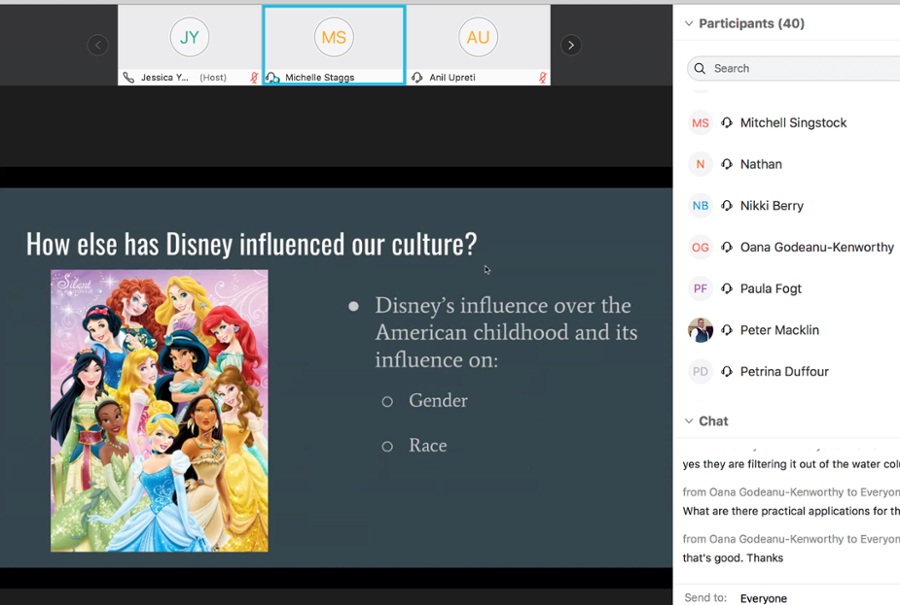Select participant name Oana Godeanu-Kenworthy in the list

pyautogui.click(x=817, y=247)
